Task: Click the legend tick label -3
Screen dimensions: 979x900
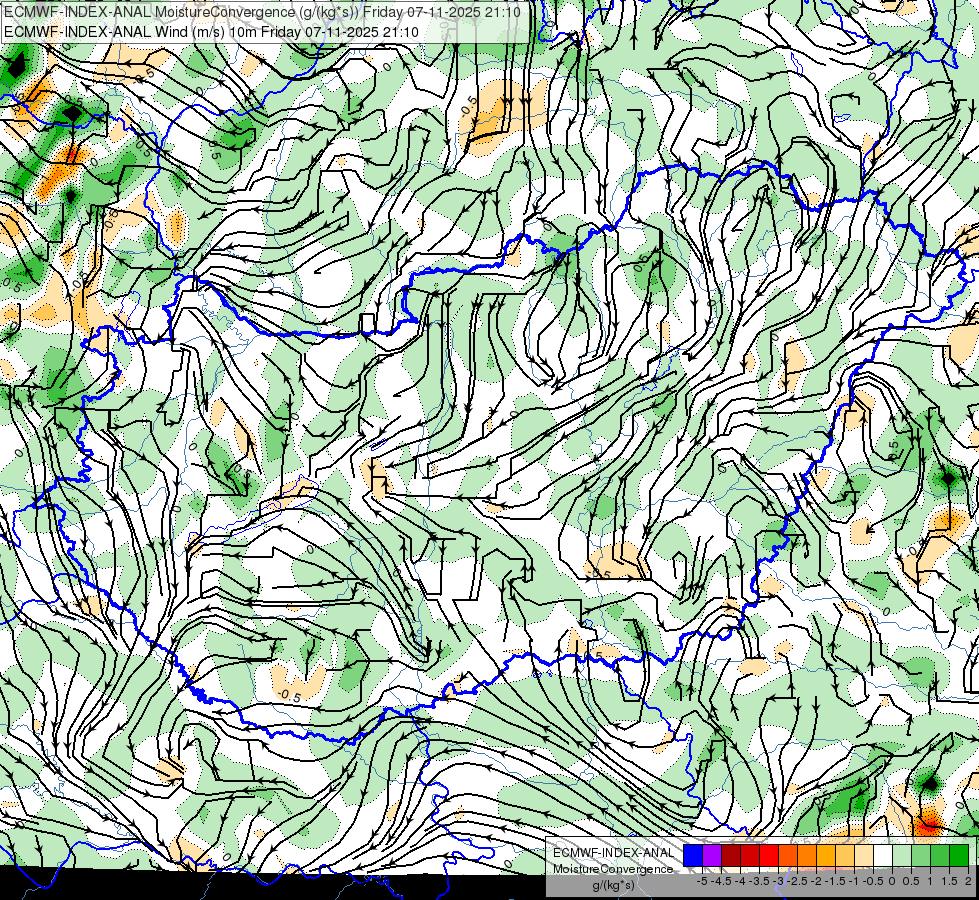Action: (x=779, y=881)
